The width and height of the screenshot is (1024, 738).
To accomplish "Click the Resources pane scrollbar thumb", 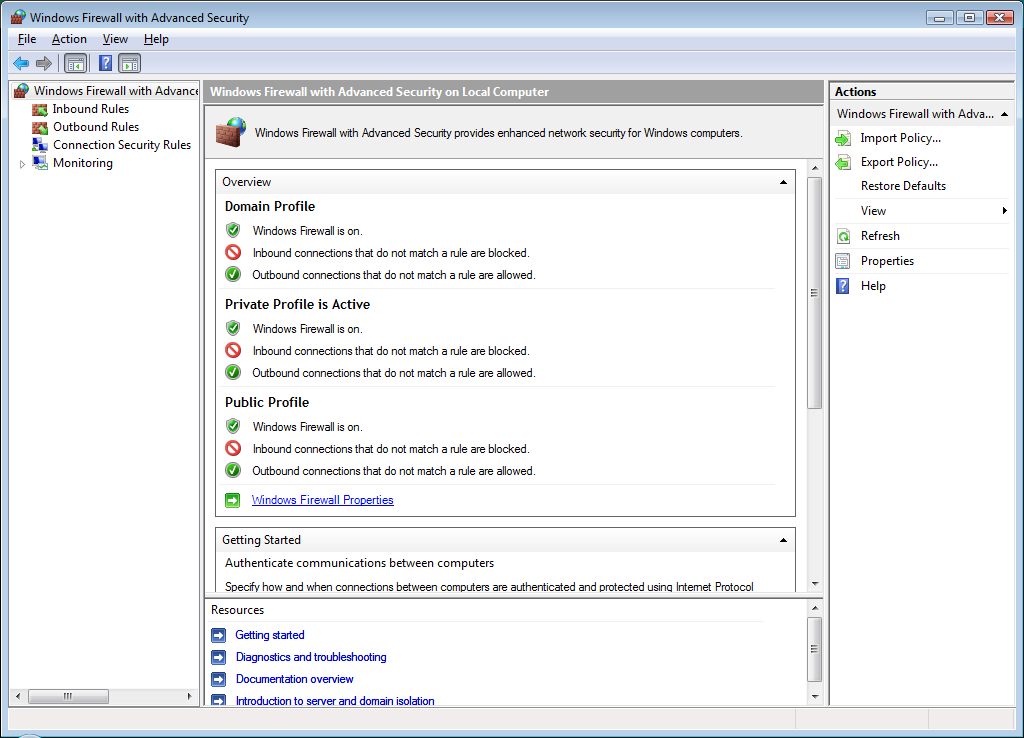I will click(814, 649).
